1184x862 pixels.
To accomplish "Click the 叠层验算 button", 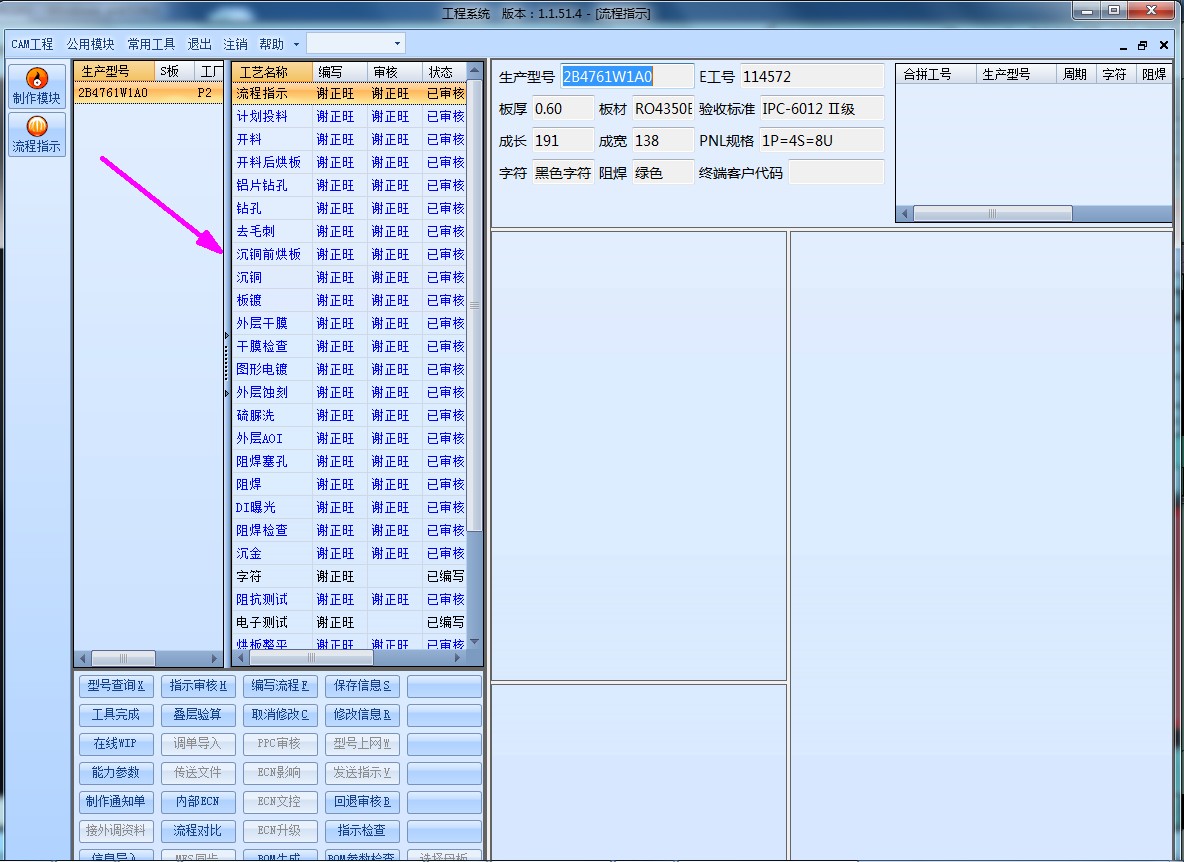I will coord(198,714).
